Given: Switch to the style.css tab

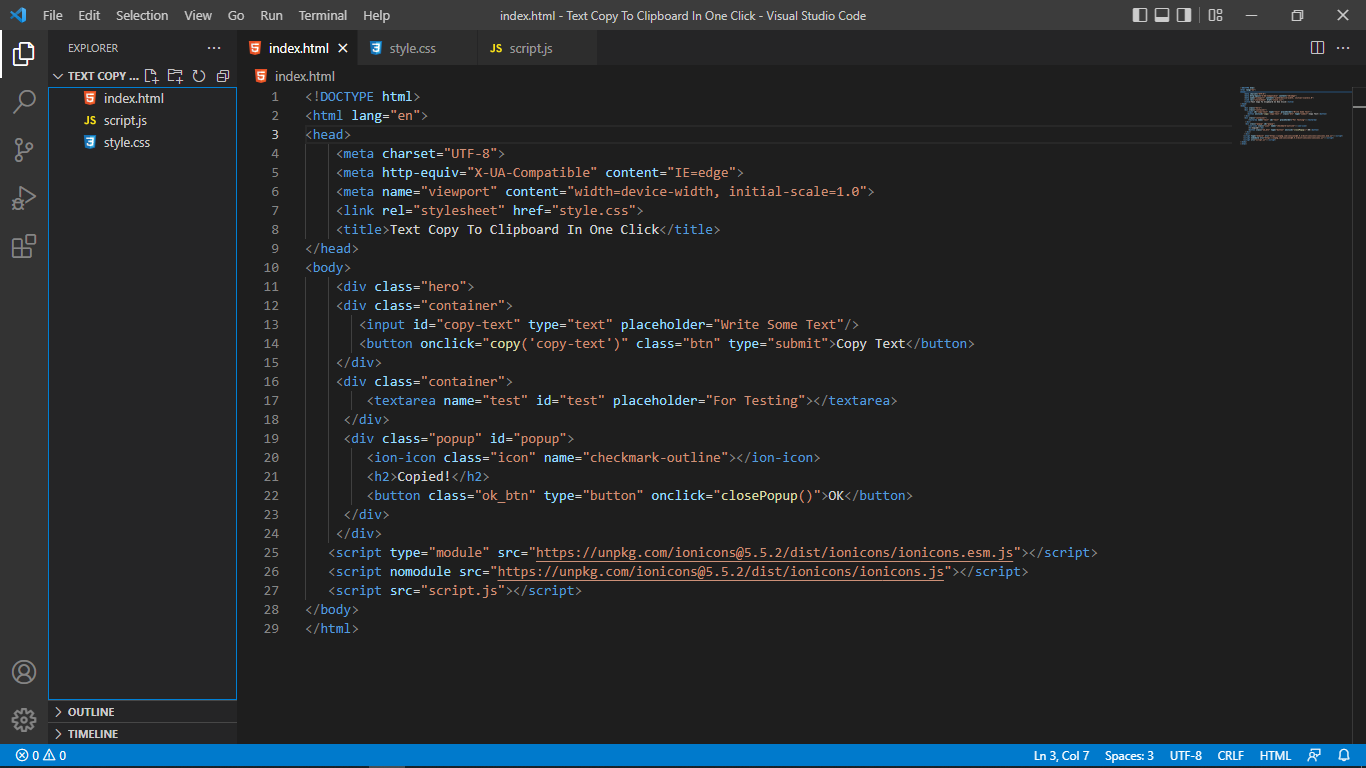Looking at the screenshot, I should 412,48.
